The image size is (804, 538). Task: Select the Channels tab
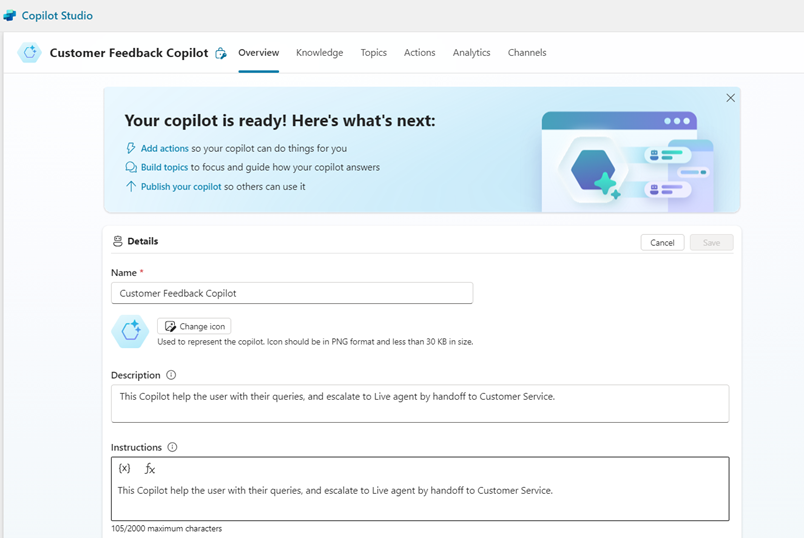pyautogui.click(x=527, y=53)
